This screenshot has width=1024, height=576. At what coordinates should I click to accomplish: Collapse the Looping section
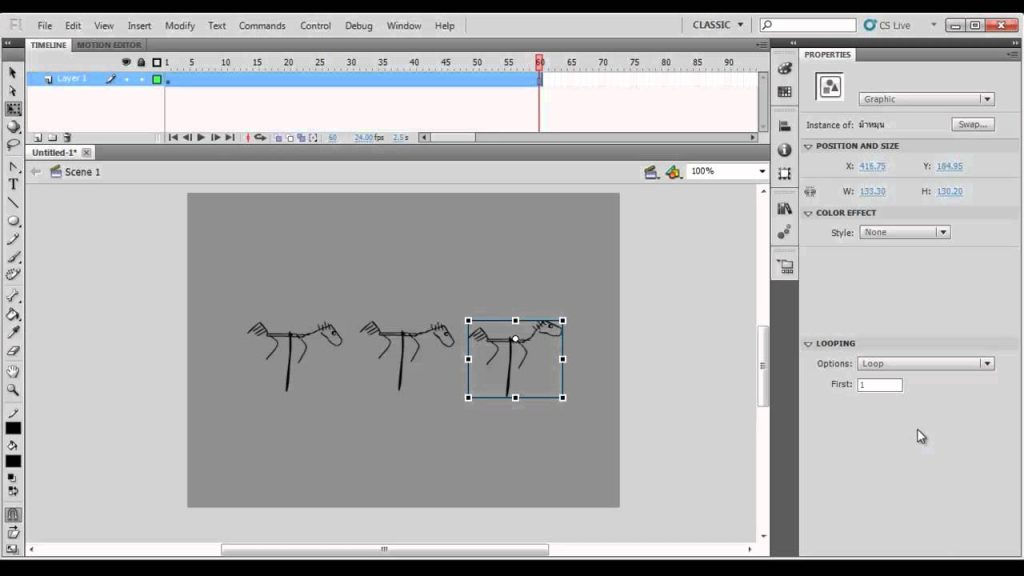pyautogui.click(x=808, y=344)
